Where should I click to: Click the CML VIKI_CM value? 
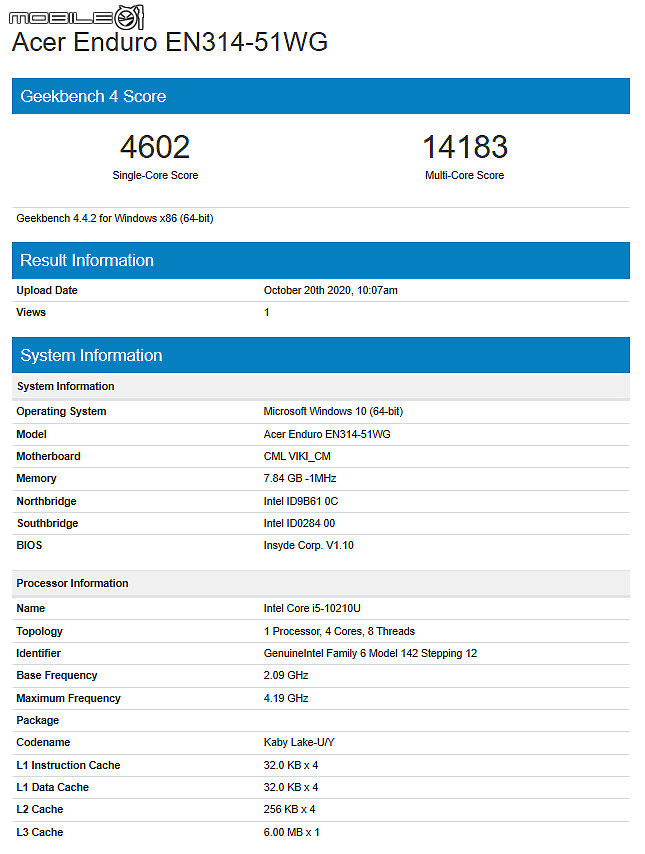(297, 456)
